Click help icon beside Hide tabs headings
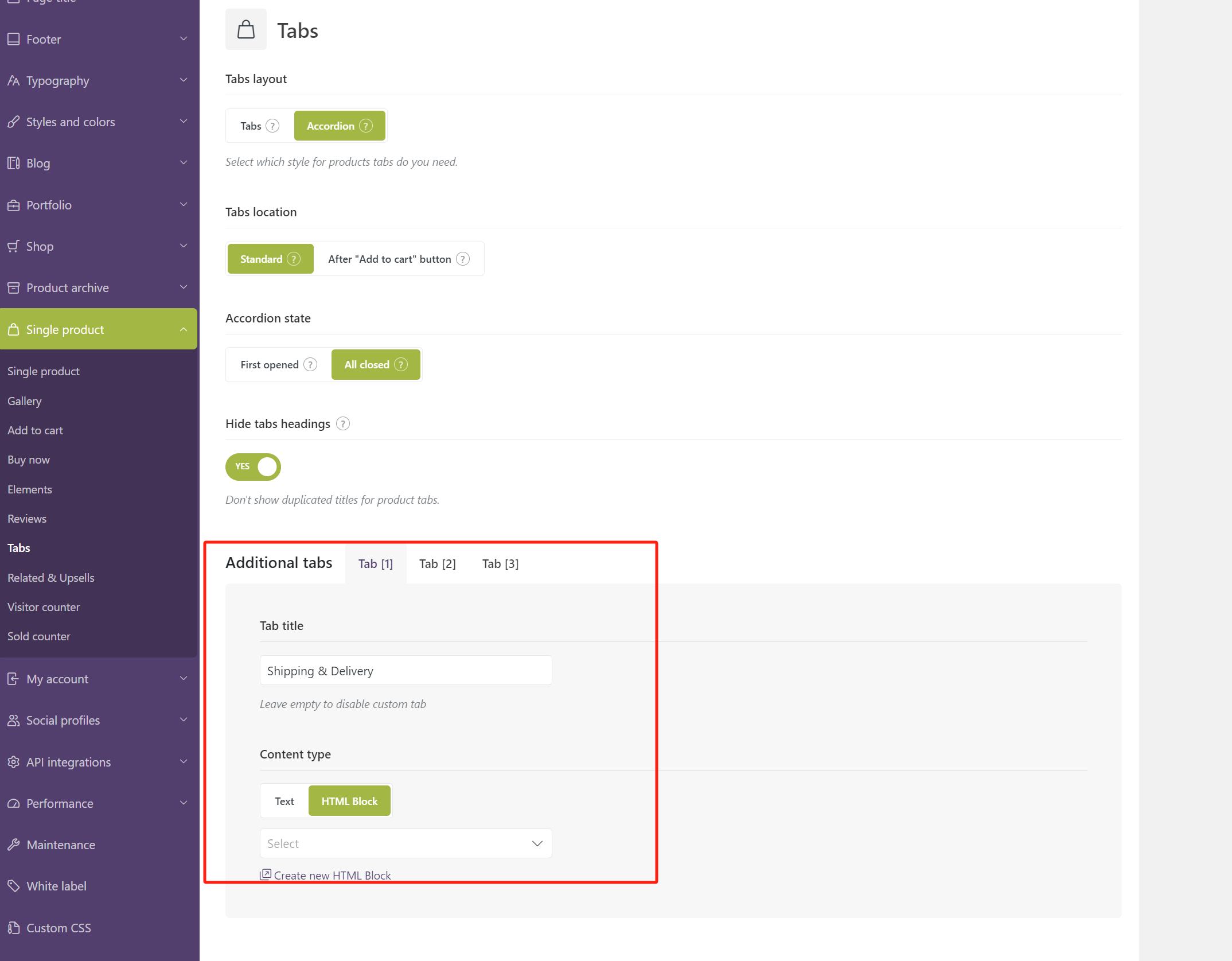 tap(343, 424)
